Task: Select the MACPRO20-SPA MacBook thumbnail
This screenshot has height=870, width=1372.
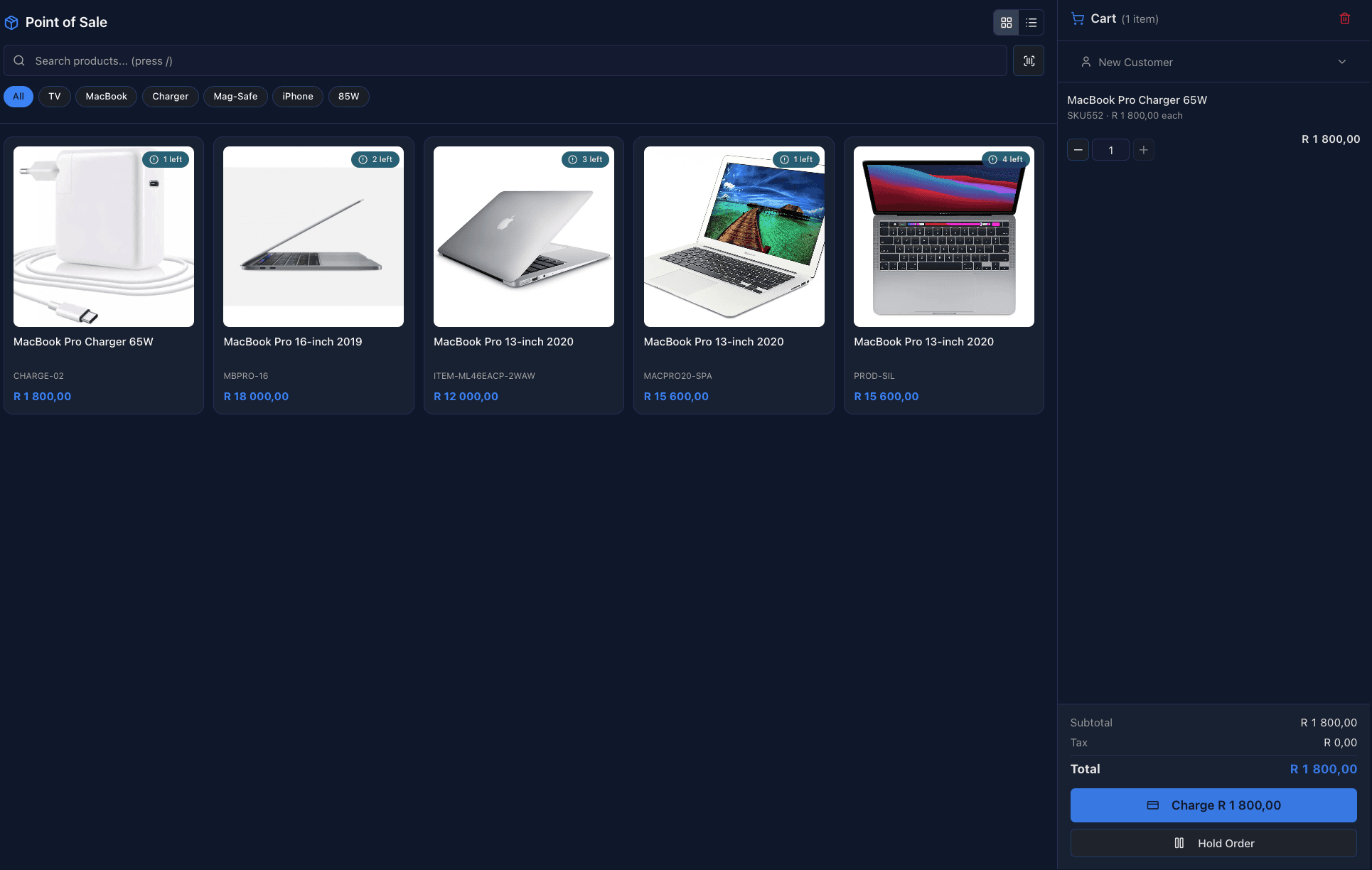Action: point(734,237)
